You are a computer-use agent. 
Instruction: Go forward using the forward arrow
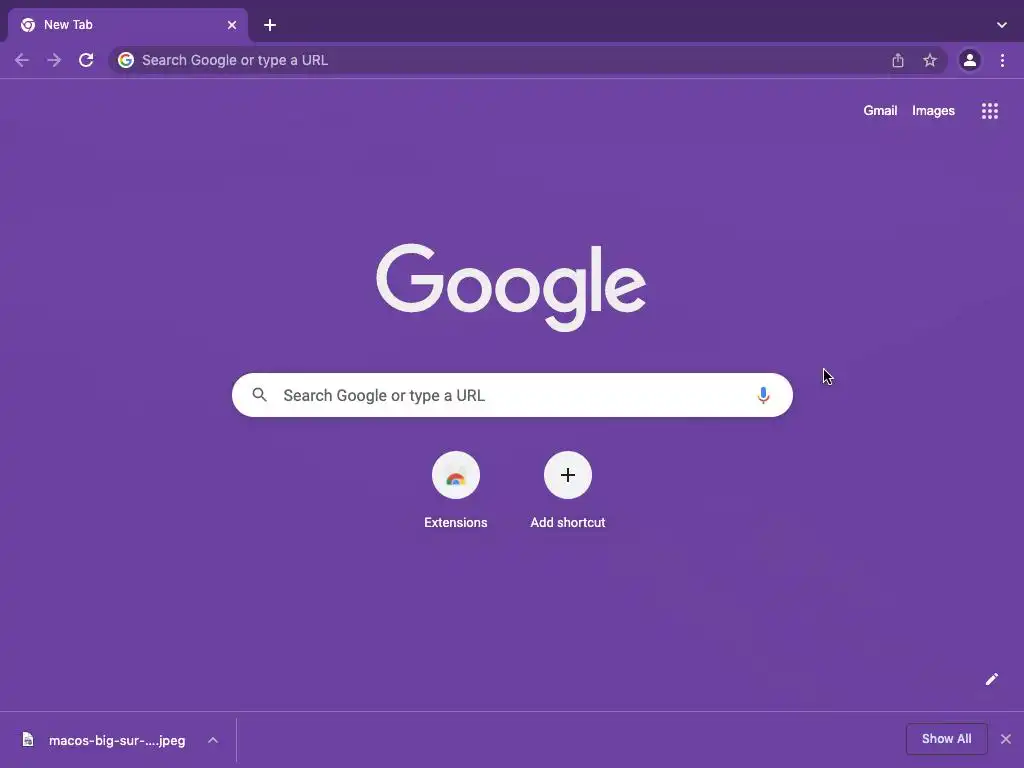point(54,61)
